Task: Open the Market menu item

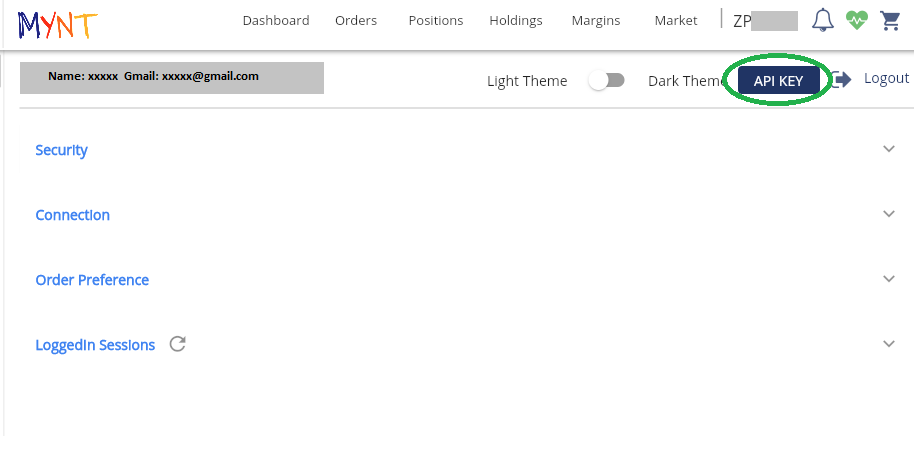Action: (x=676, y=20)
